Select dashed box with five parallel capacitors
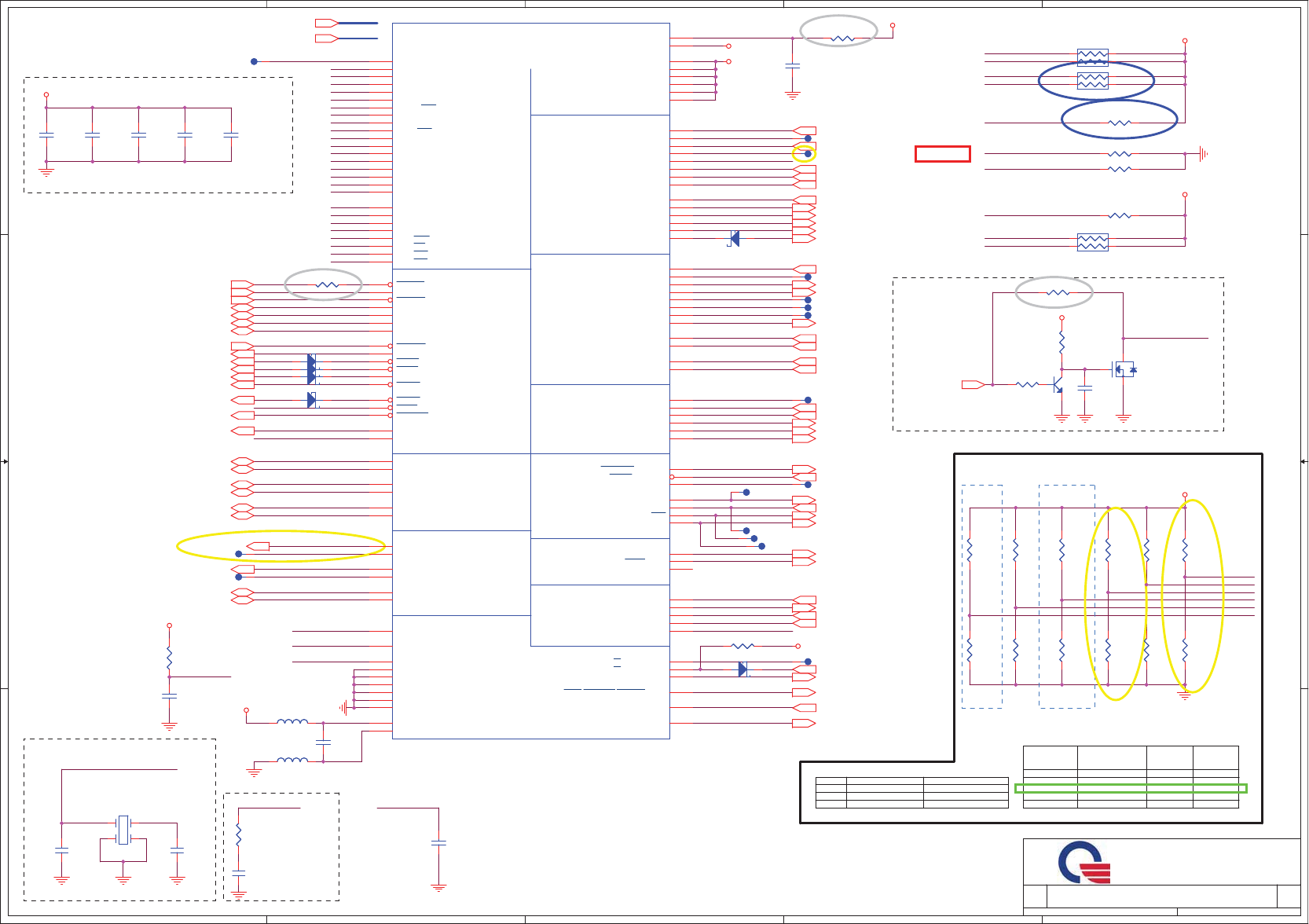This screenshot has height=924, width=1309. click(x=159, y=135)
